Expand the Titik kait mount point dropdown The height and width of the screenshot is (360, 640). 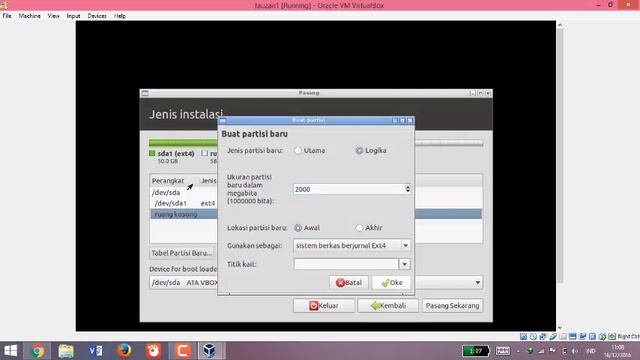[x=404, y=264]
